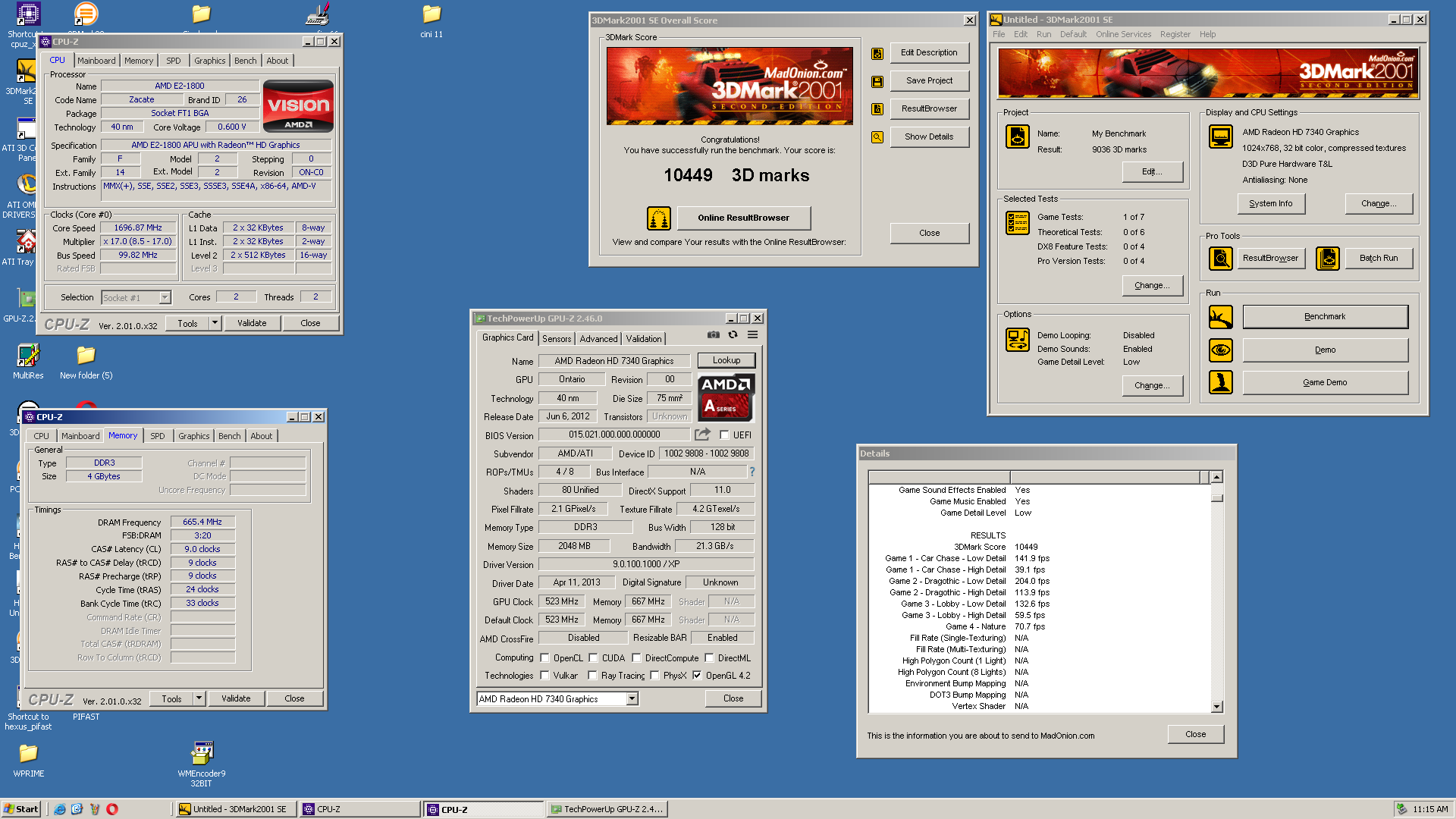1456x819 pixels.
Task: Click the Benchmark run icon
Action: point(1221,317)
